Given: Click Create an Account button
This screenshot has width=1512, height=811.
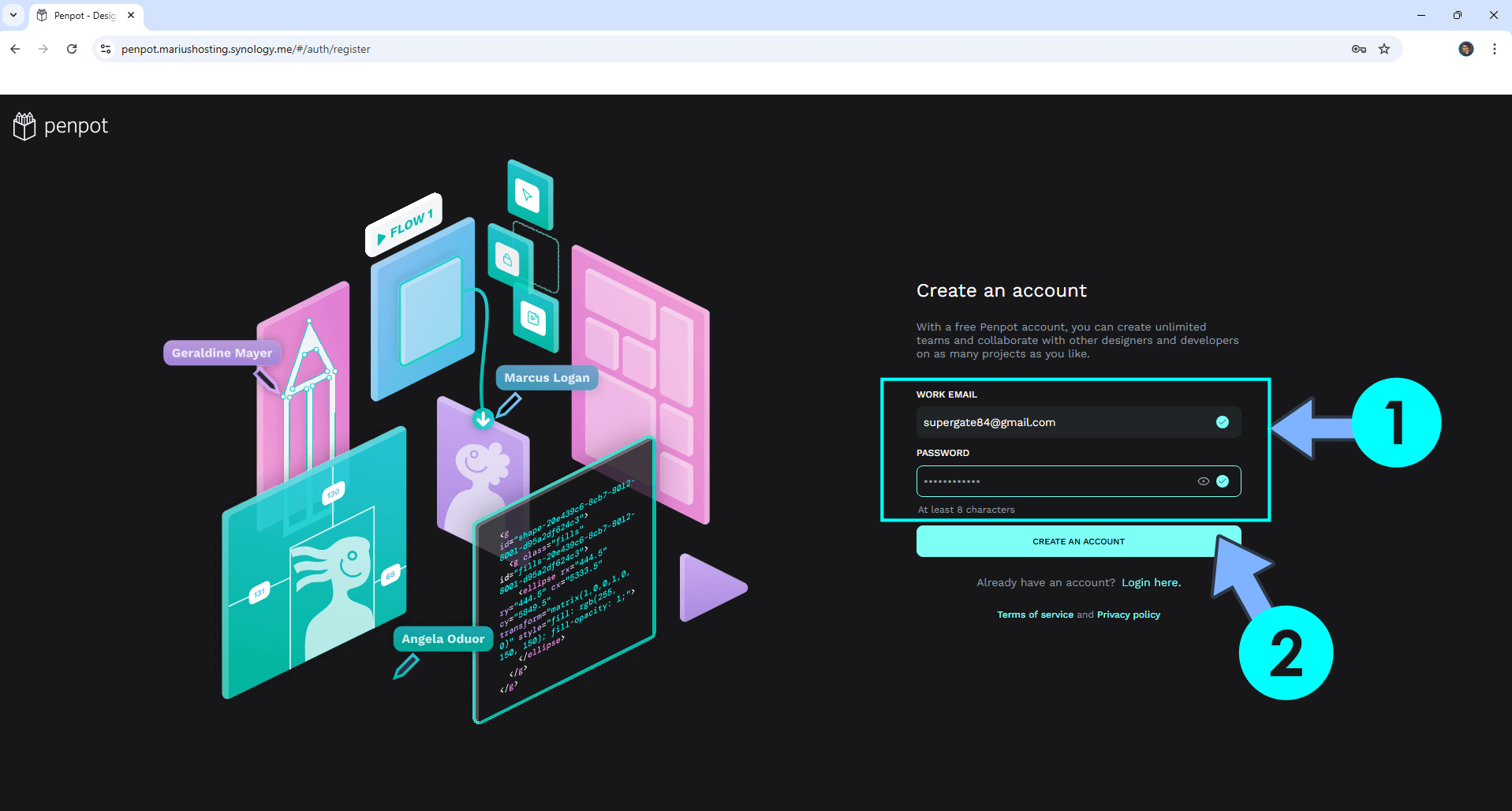Looking at the screenshot, I should pos(1078,541).
